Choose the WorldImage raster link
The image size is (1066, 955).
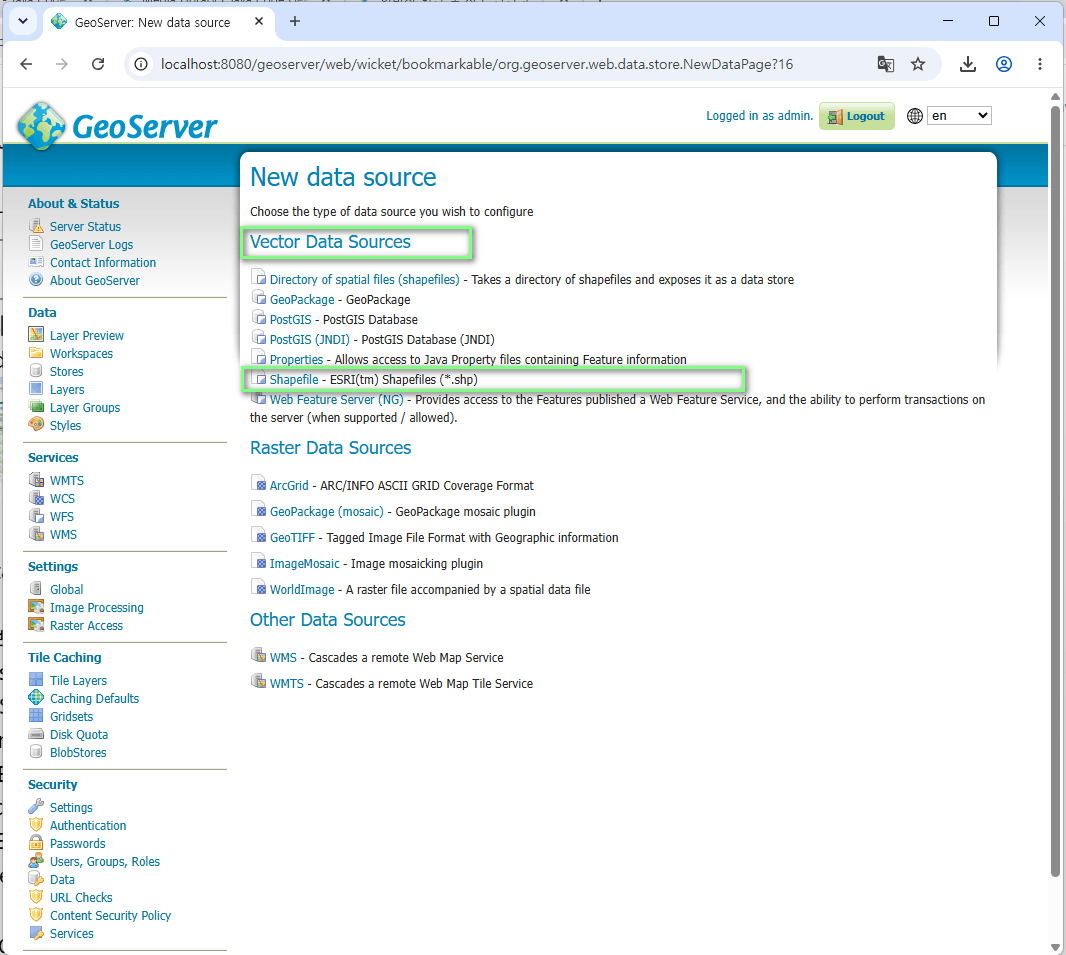click(x=302, y=589)
